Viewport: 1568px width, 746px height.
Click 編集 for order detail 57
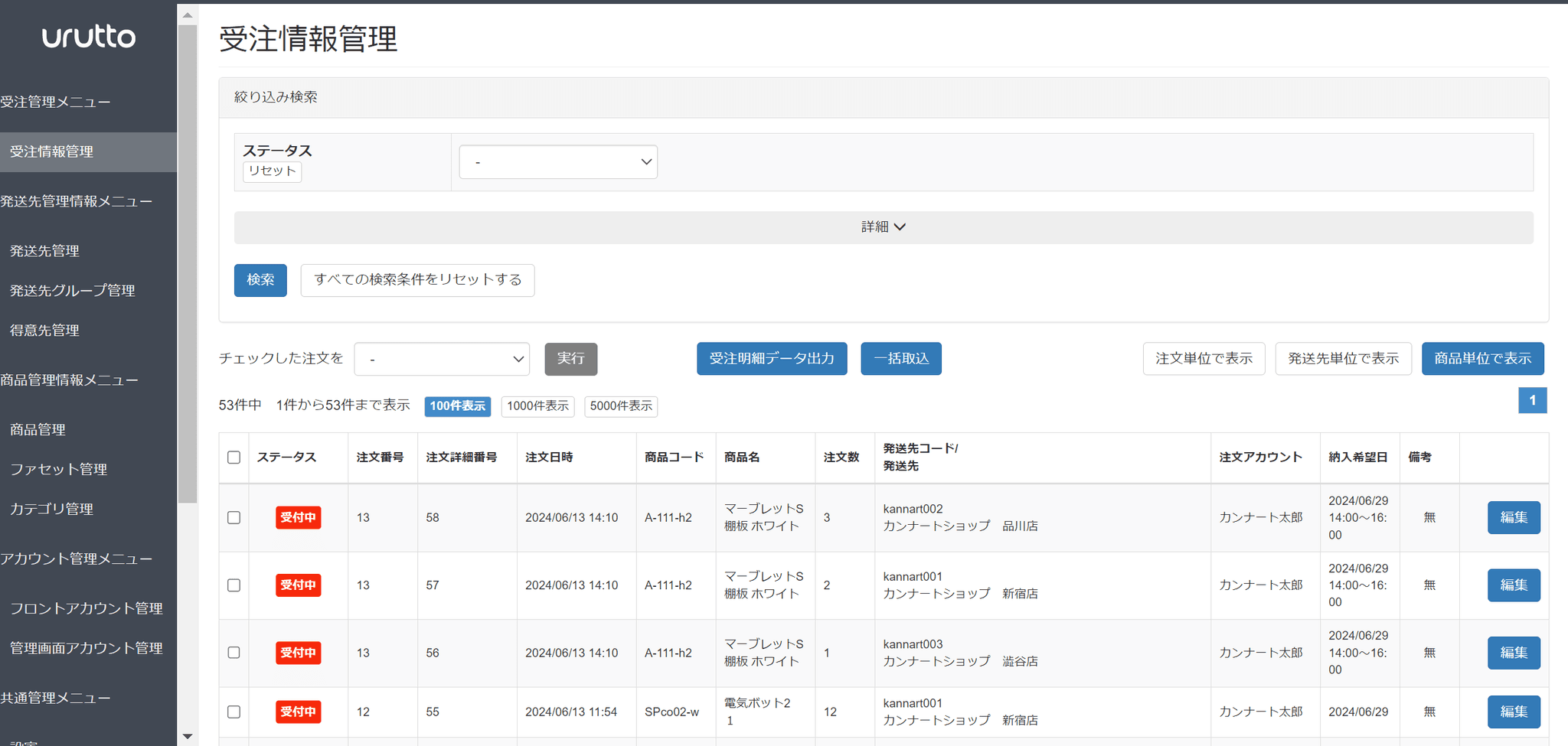1513,585
